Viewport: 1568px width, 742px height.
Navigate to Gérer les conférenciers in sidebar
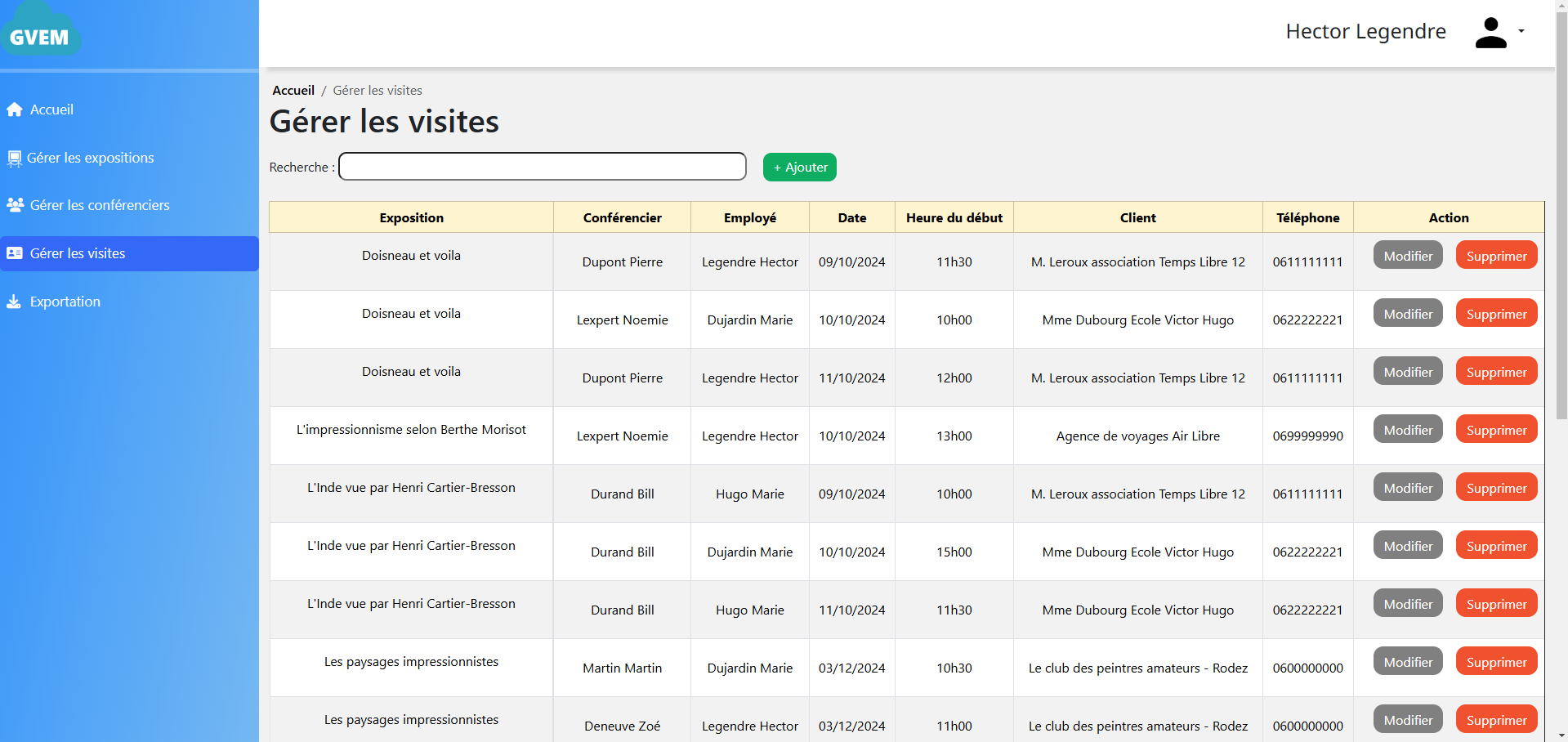click(98, 205)
